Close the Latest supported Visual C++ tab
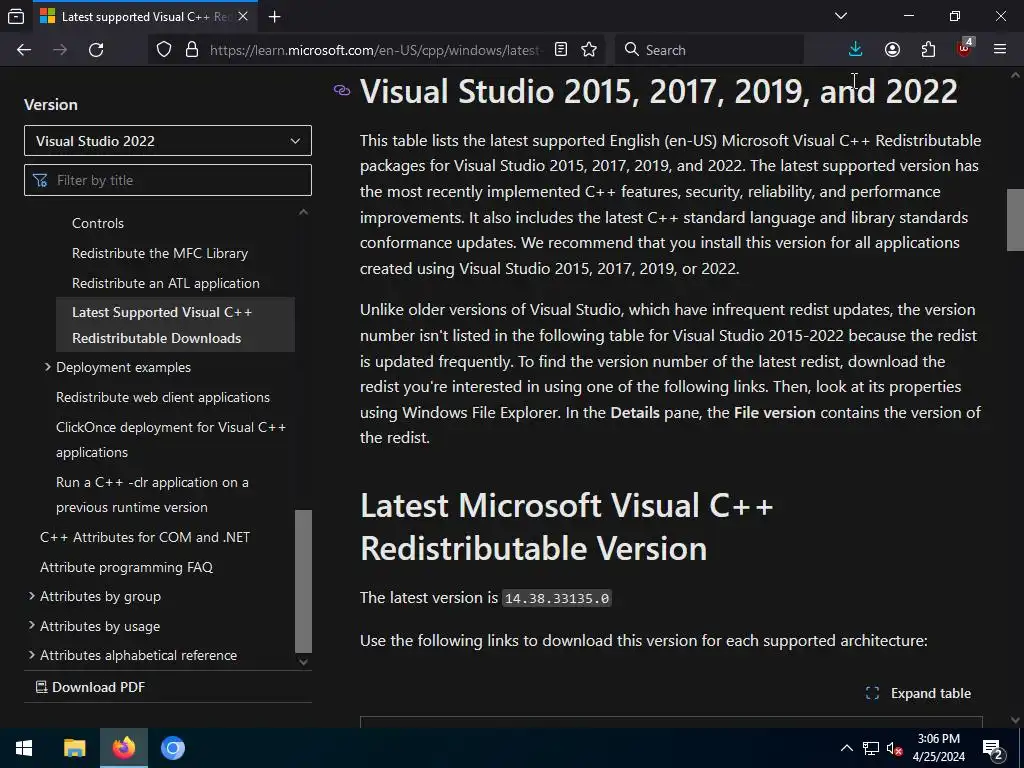1024x768 pixels. 243,16
